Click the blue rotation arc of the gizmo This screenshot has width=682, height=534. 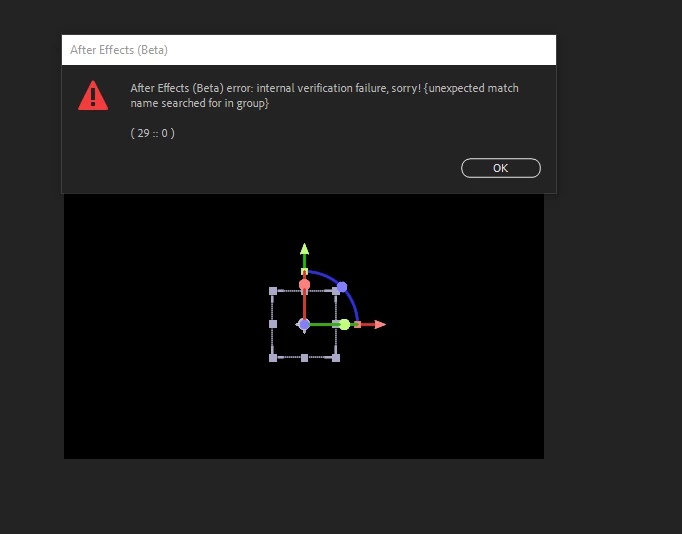pyautogui.click(x=353, y=302)
